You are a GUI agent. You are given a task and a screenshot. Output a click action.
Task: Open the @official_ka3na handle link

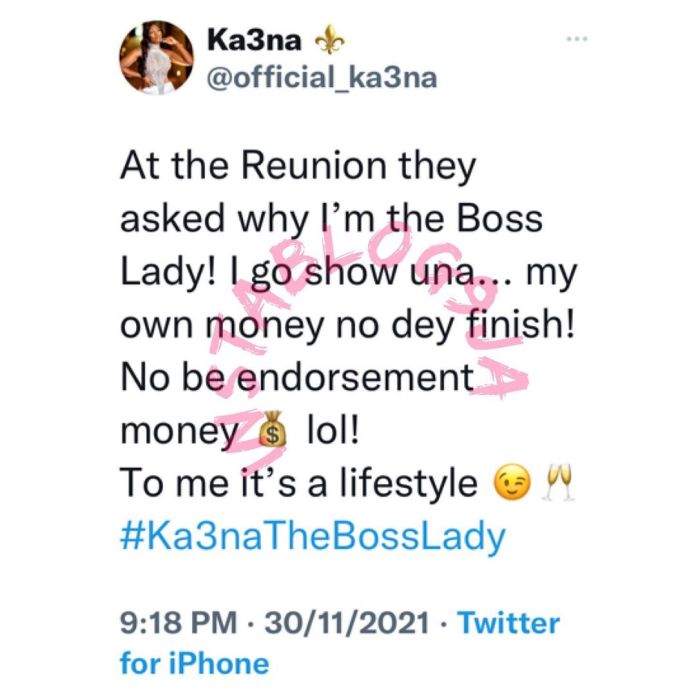323,78
